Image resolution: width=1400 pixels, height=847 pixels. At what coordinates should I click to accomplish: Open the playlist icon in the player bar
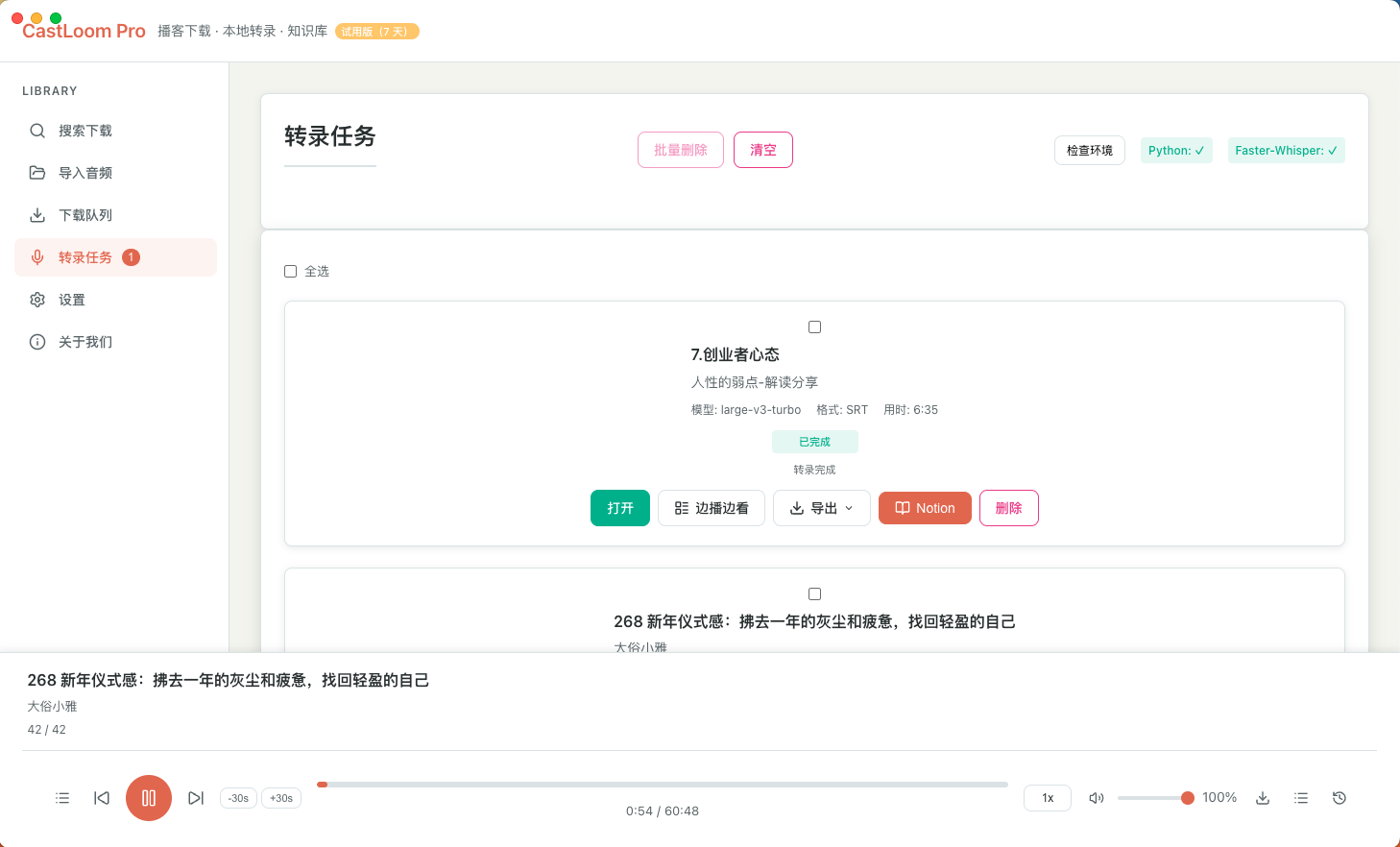click(62, 797)
